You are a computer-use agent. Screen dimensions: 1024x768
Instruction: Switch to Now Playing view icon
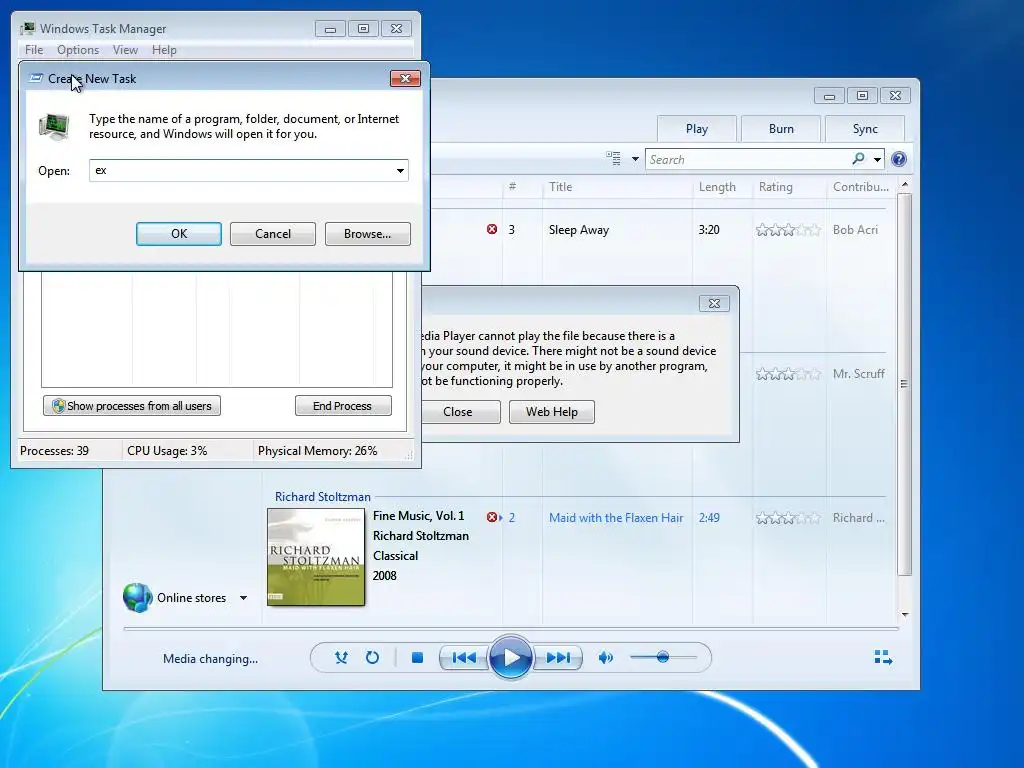(x=883, y=658)
